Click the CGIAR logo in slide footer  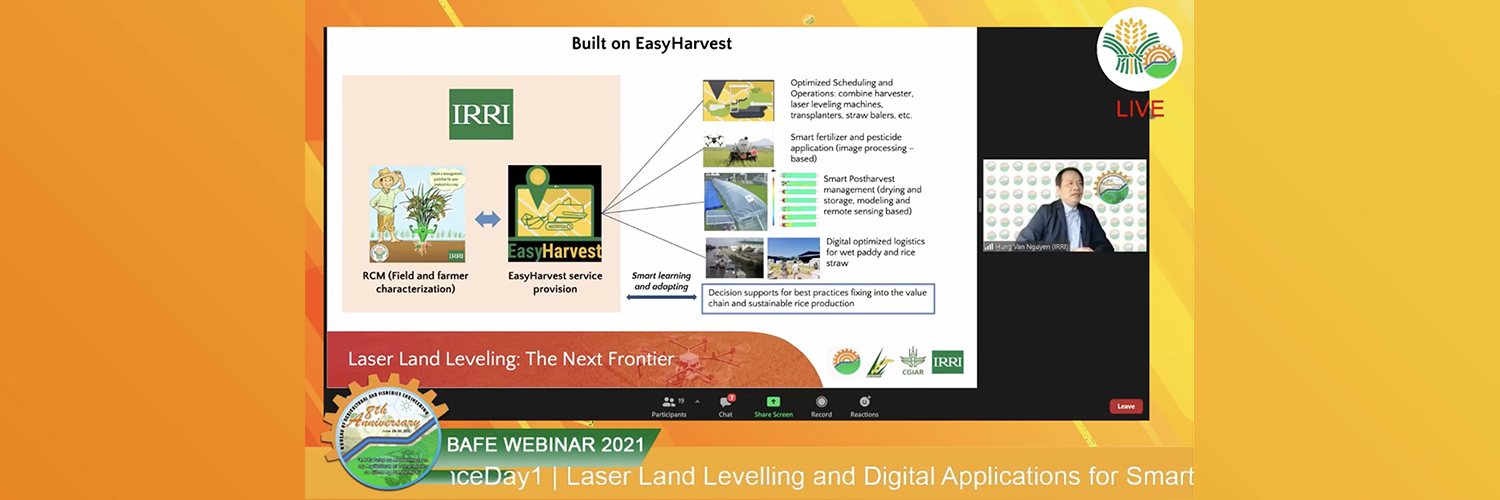point(911,361)
